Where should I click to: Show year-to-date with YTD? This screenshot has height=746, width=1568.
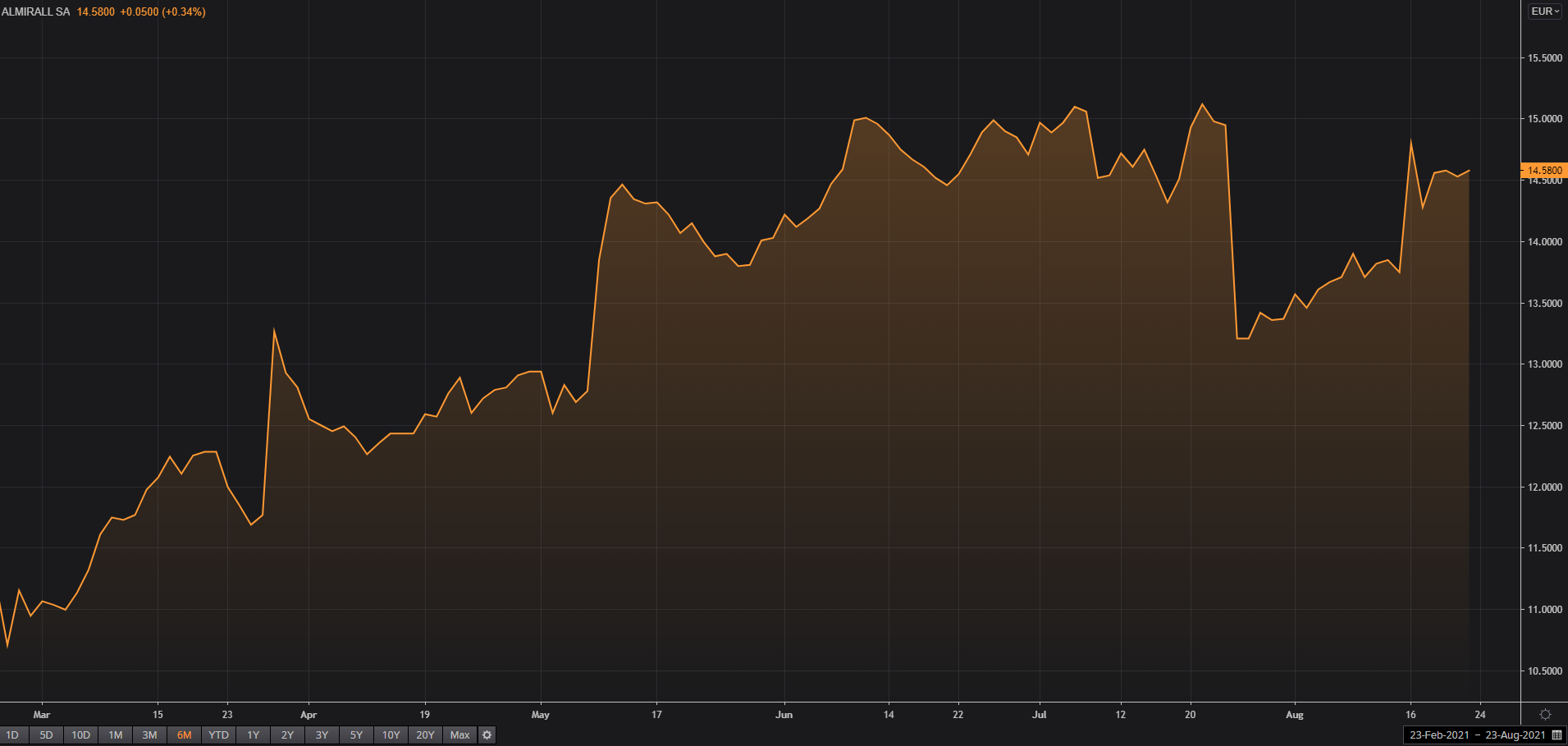pyautogui.click(x=218, y=735)
